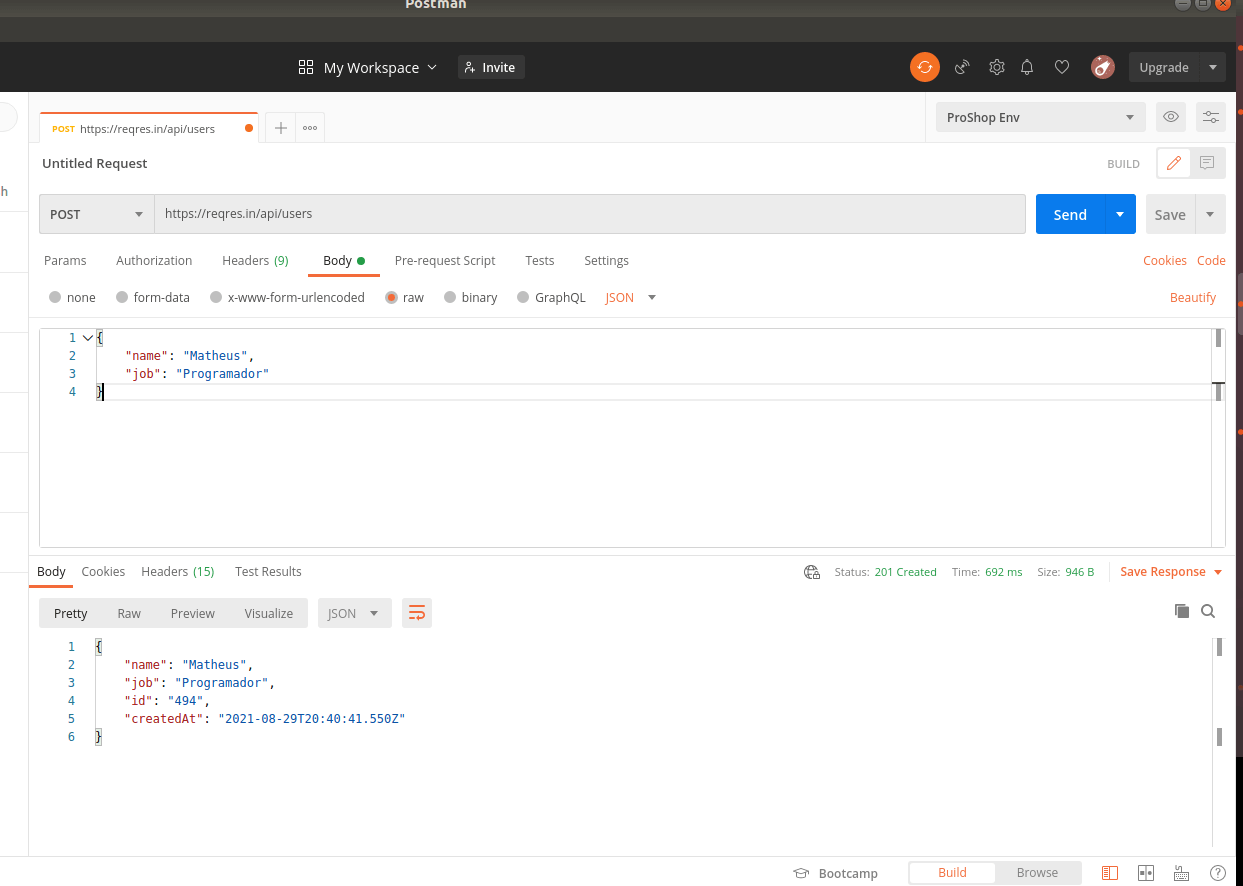The width and height of the screenshot is (1243, 886).
Task: Open the response JSON format dropdown
Action: (x=354, y=613)
